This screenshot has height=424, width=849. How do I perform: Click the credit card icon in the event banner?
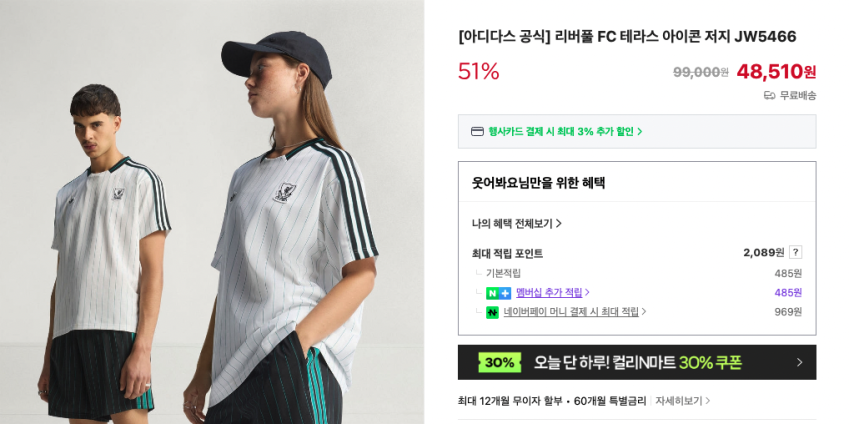477,132
